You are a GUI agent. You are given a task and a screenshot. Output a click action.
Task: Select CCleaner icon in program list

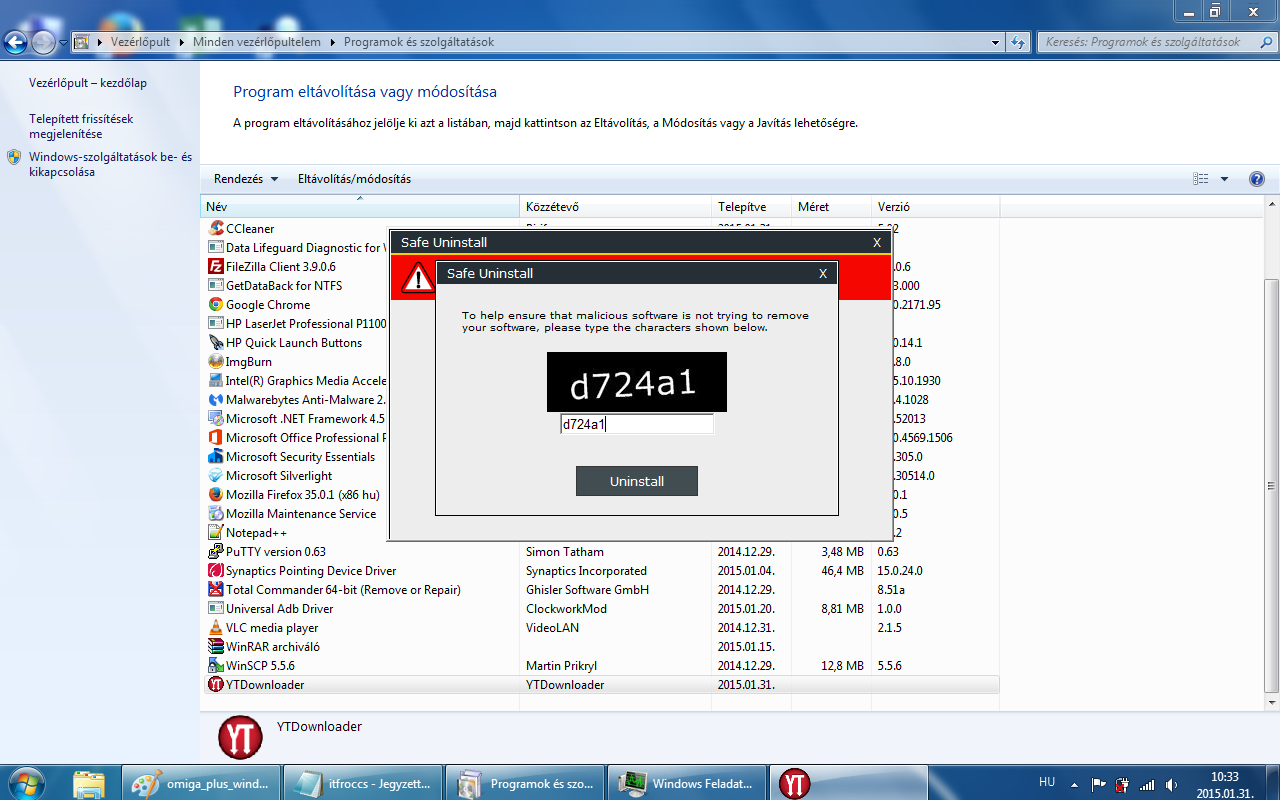[x=215, y=229]
